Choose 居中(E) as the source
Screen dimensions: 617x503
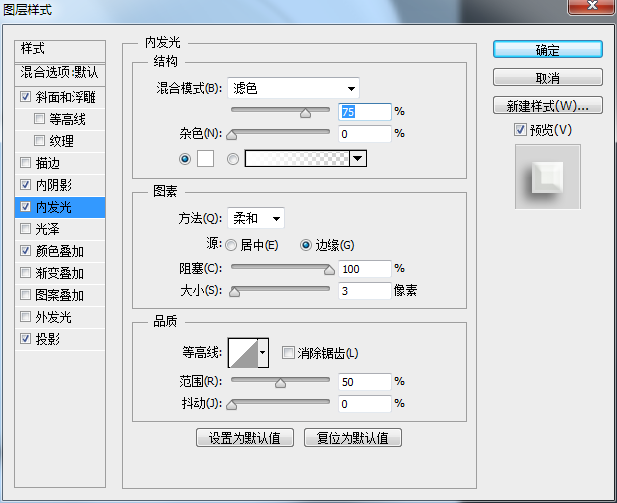pos(231,246)
